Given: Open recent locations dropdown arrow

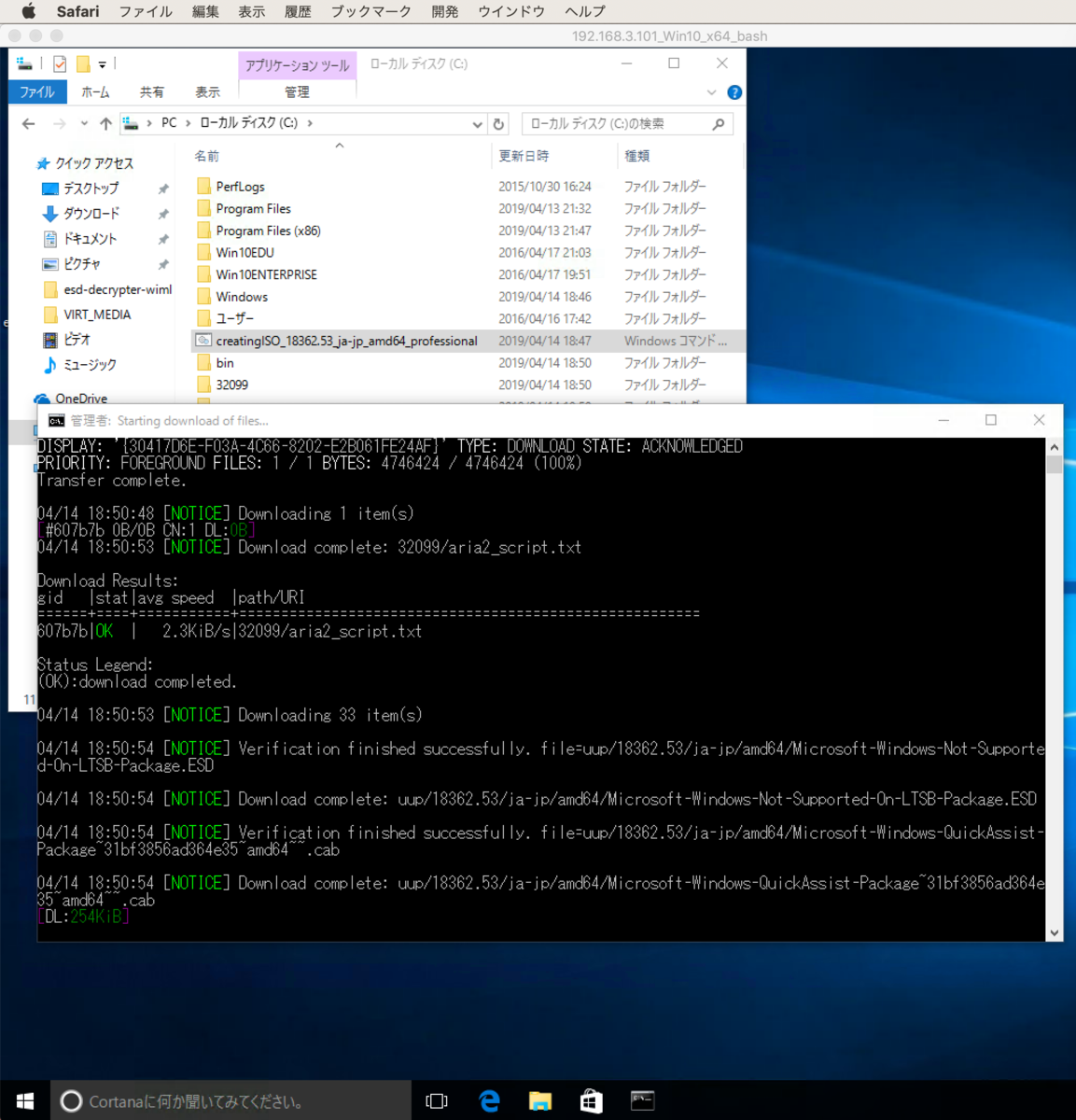Looking at the screenshot, I should [84, 123].
